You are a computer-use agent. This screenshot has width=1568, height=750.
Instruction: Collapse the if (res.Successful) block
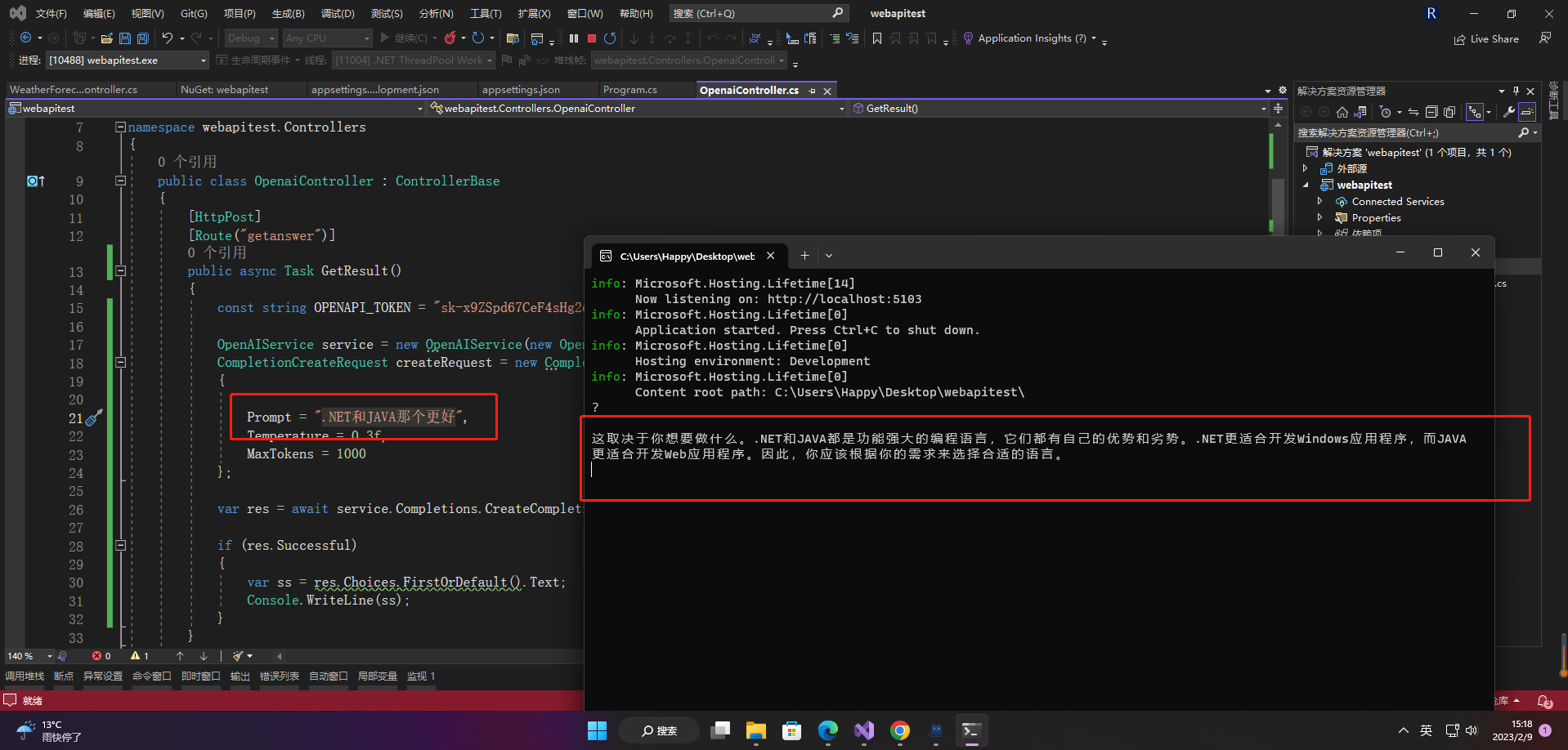[120, 545]
